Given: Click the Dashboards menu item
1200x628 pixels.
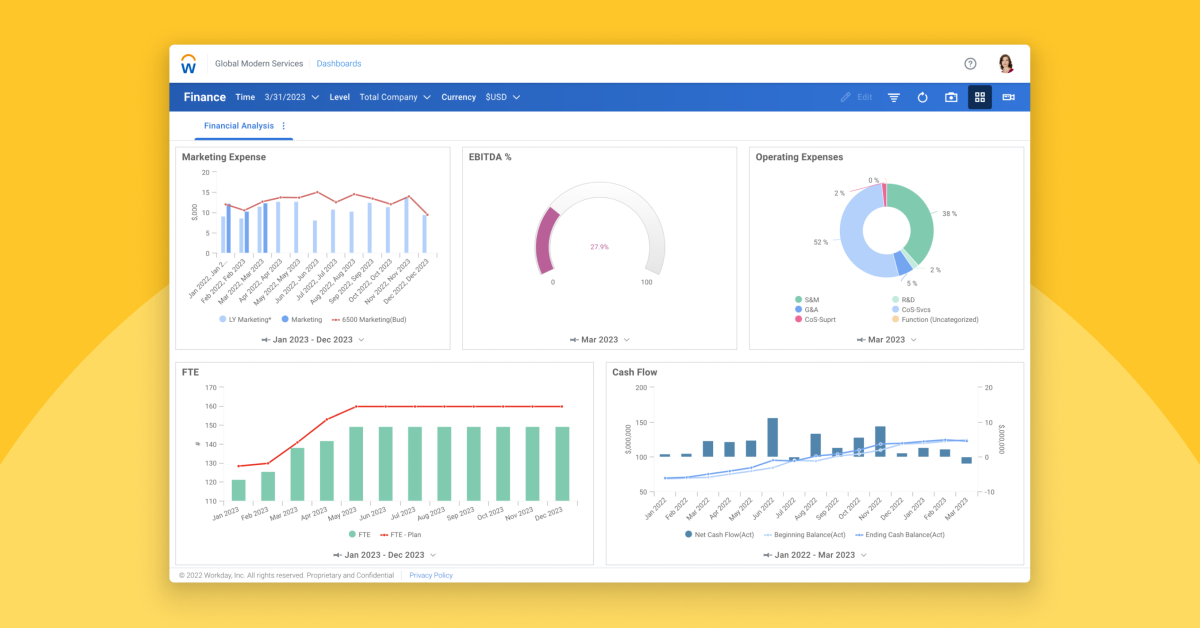Looking at the screenshot, I should [339, 63].
